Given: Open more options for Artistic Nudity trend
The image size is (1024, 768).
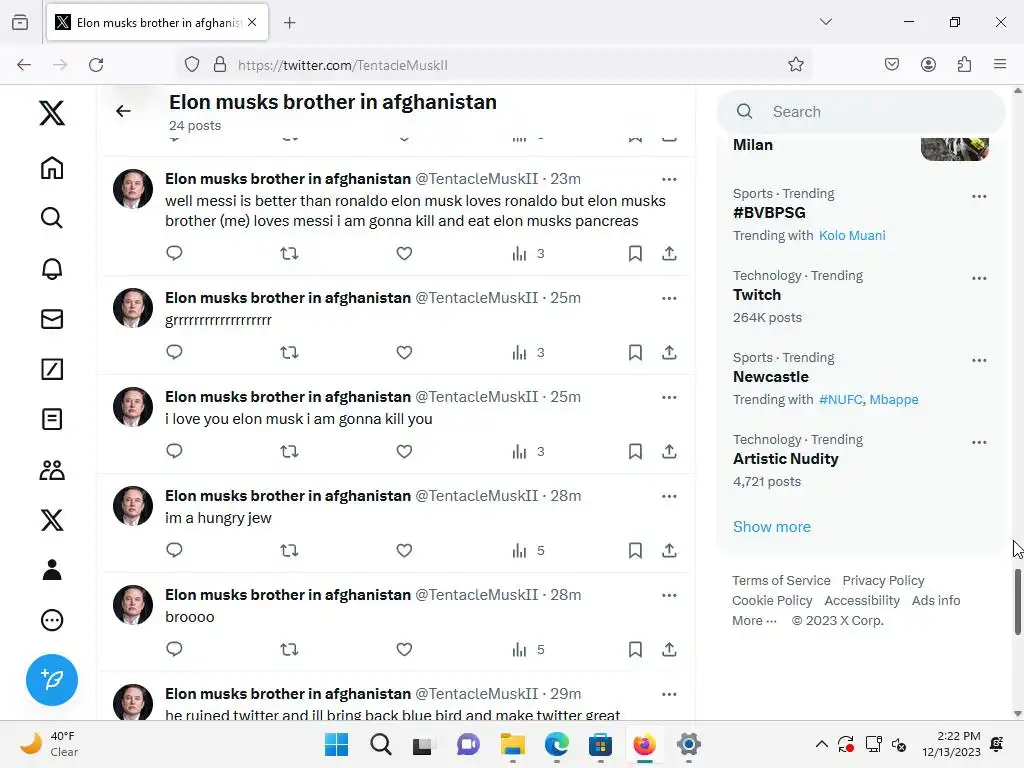Looking at the screenshot, I should point(978,442).
